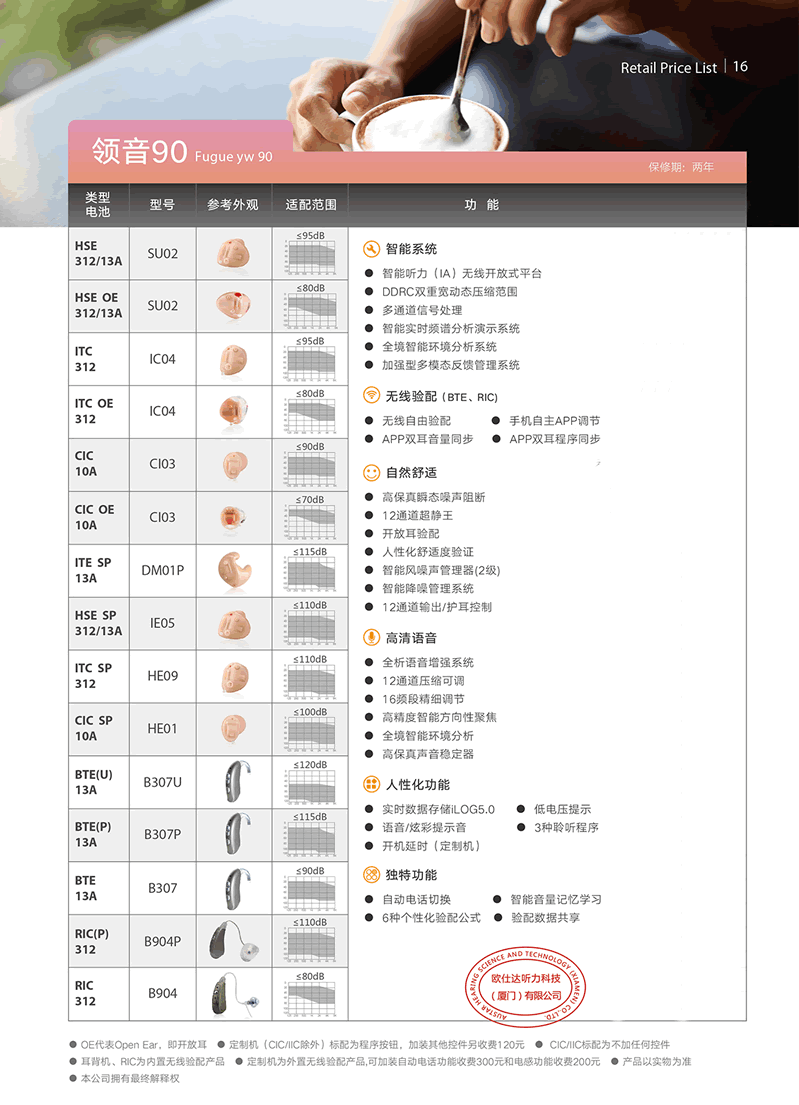
Task: Select model number HE09 in the table
Action: pyautogui.click(x=162, y=676)
